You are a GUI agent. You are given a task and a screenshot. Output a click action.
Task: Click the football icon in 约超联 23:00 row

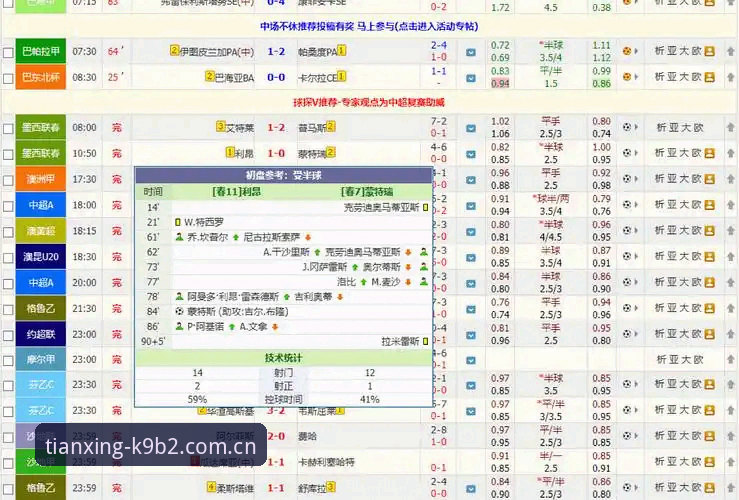[626, 334]
